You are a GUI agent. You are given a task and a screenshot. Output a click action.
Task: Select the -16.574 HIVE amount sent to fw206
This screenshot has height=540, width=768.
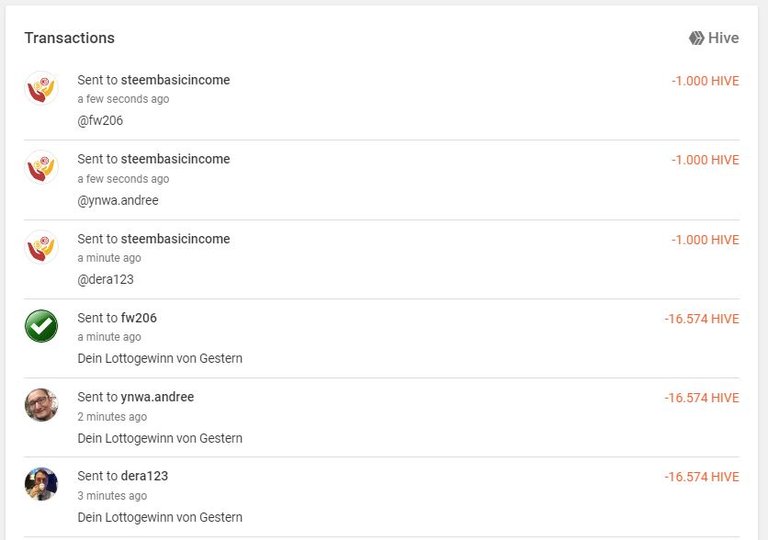pyautogui.click(x=702, y=319)
